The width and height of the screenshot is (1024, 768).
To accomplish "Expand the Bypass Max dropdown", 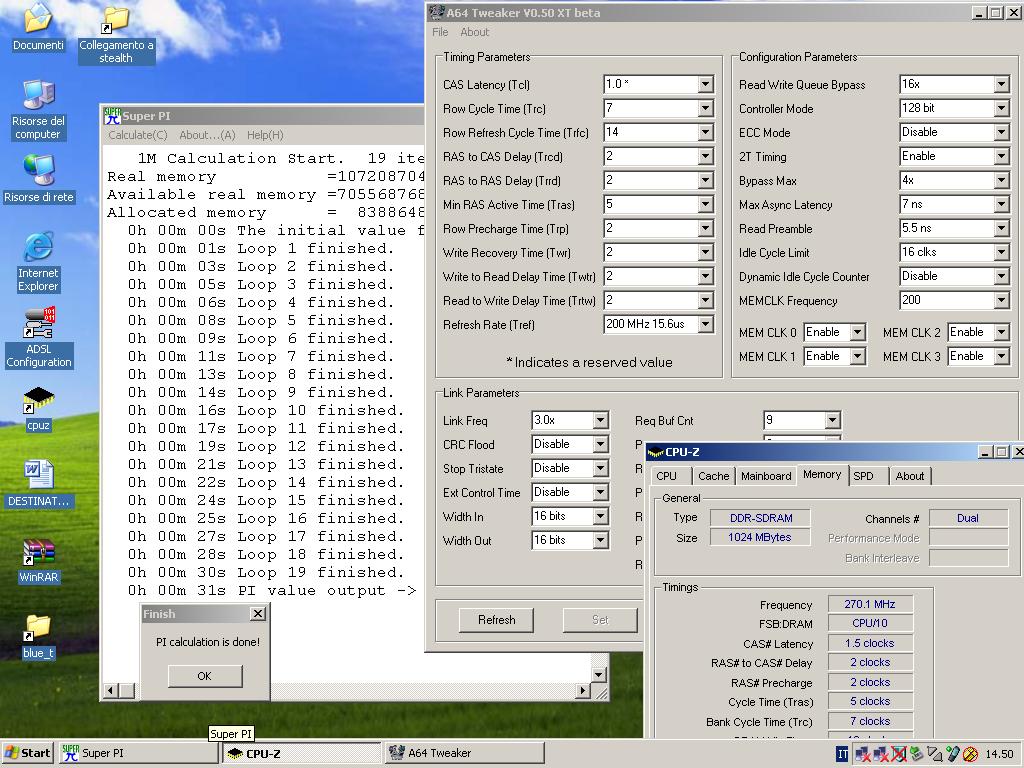I will (x=1001, y=181).
